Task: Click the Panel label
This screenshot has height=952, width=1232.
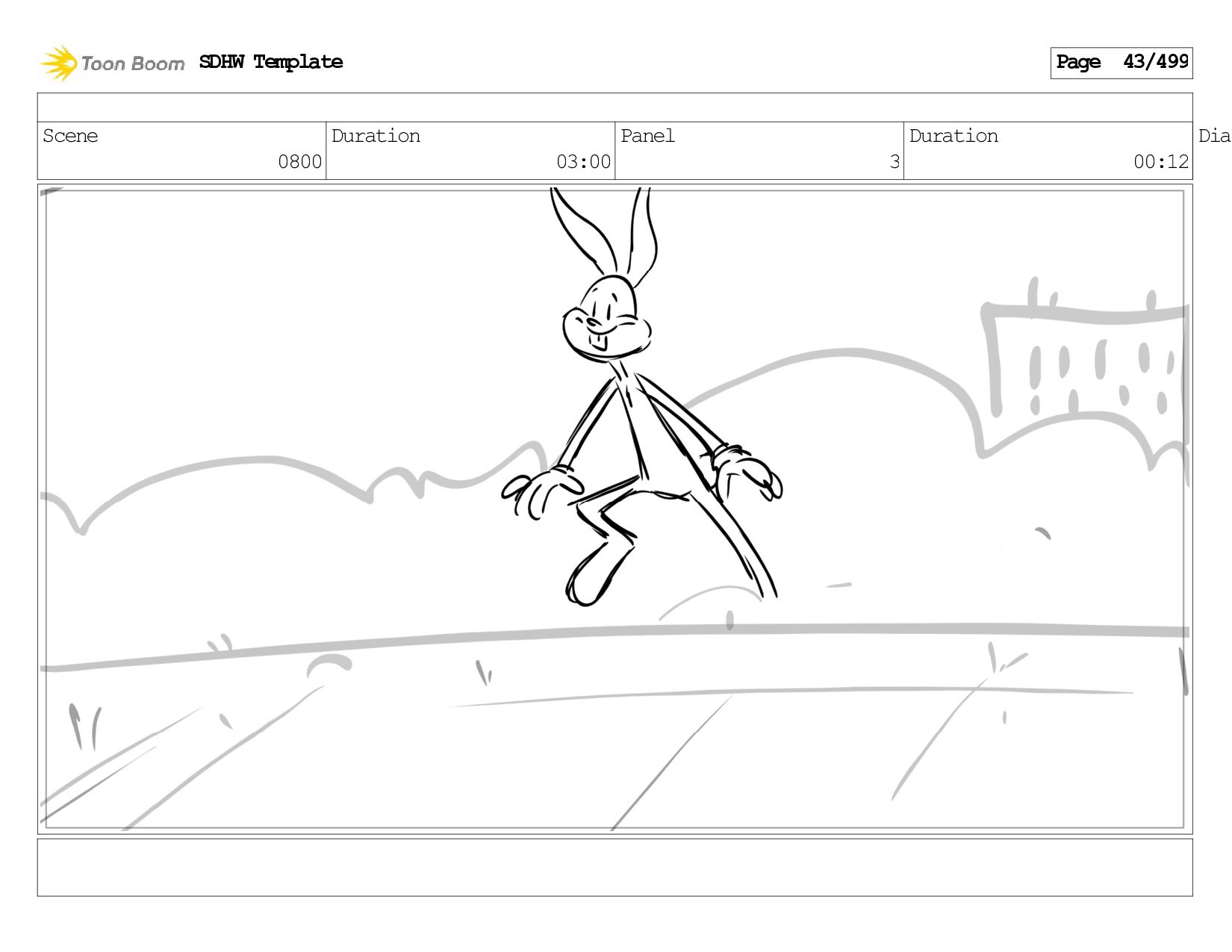Action: pos(647,136)
